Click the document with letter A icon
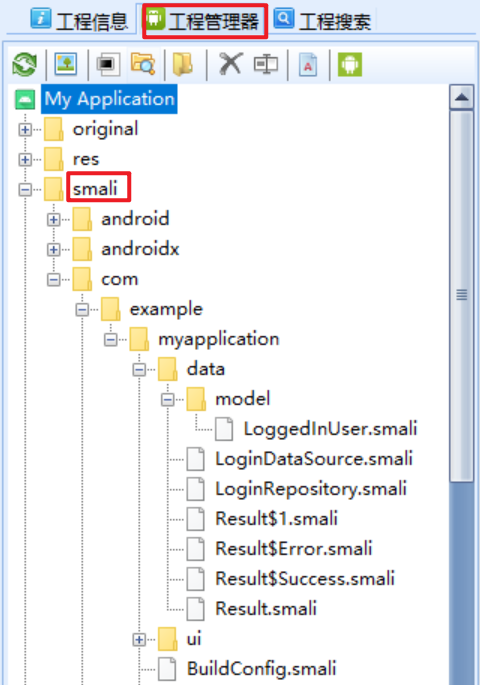 point(308,65)
